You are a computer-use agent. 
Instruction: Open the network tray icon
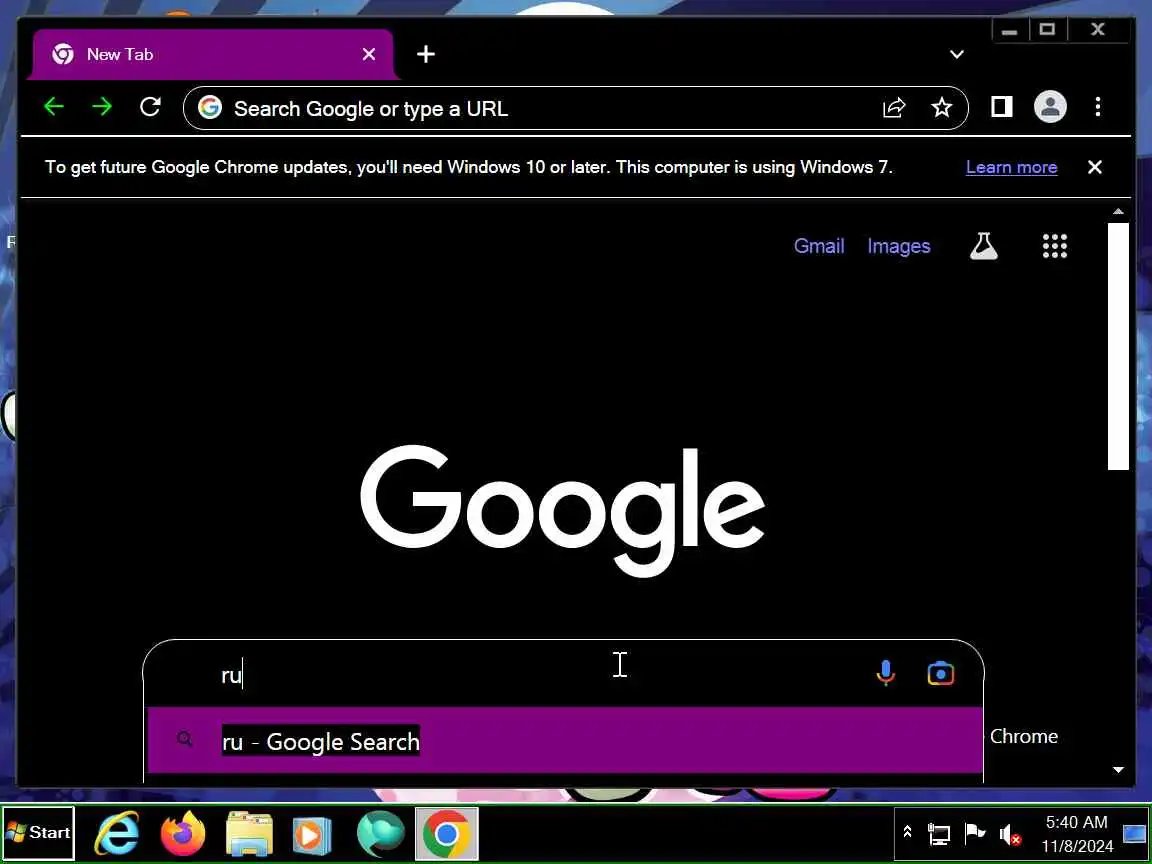tap(939, 834)
